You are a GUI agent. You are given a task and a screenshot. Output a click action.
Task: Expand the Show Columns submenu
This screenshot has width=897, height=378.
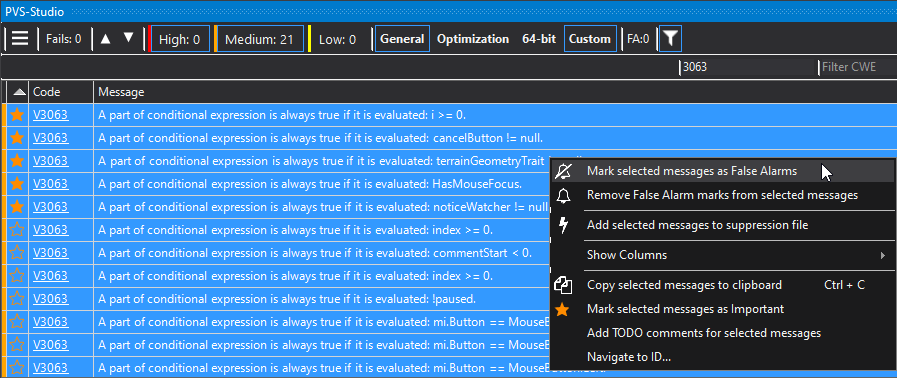(x=723, y=255)
